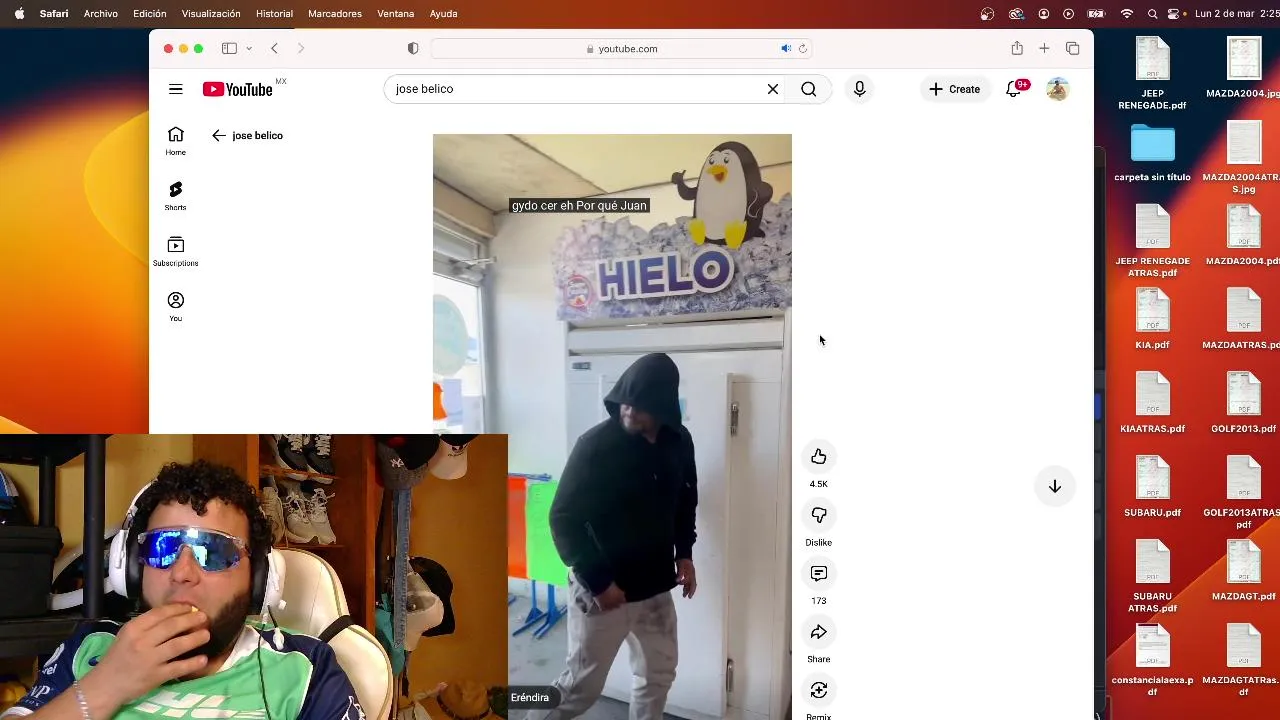Open YouTube notifications bell

(x=1014, y=89)
